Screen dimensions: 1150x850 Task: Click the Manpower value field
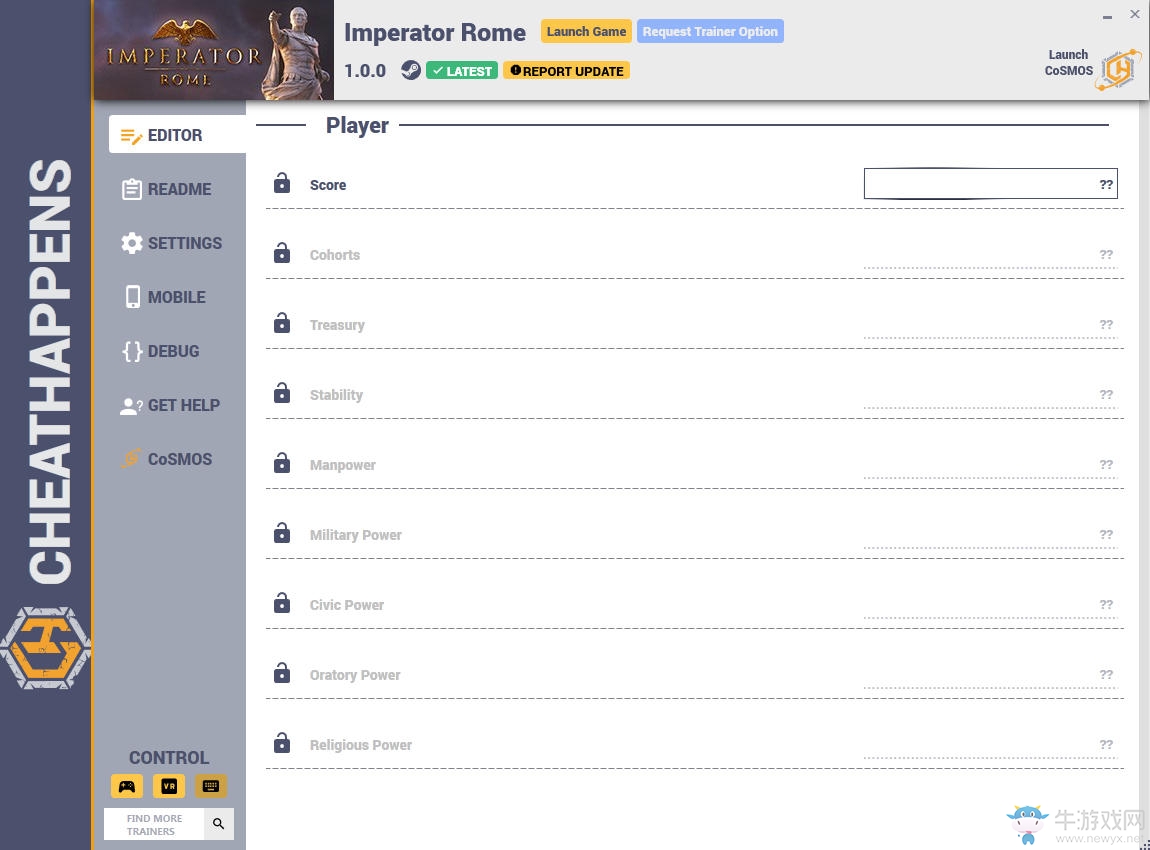coord(991,464)
